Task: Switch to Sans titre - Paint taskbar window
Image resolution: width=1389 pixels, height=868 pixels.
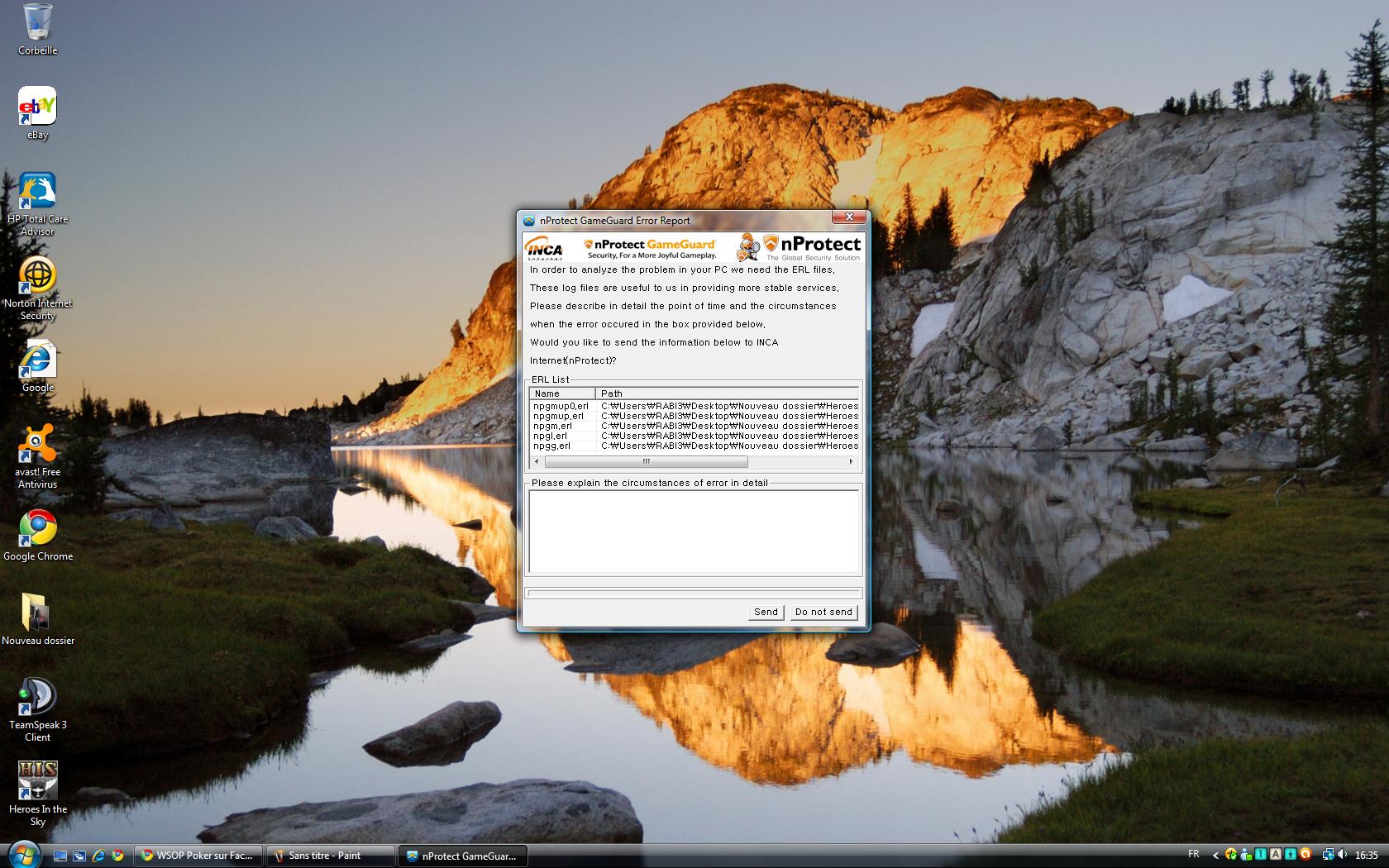Action: (x=331, y=856)
